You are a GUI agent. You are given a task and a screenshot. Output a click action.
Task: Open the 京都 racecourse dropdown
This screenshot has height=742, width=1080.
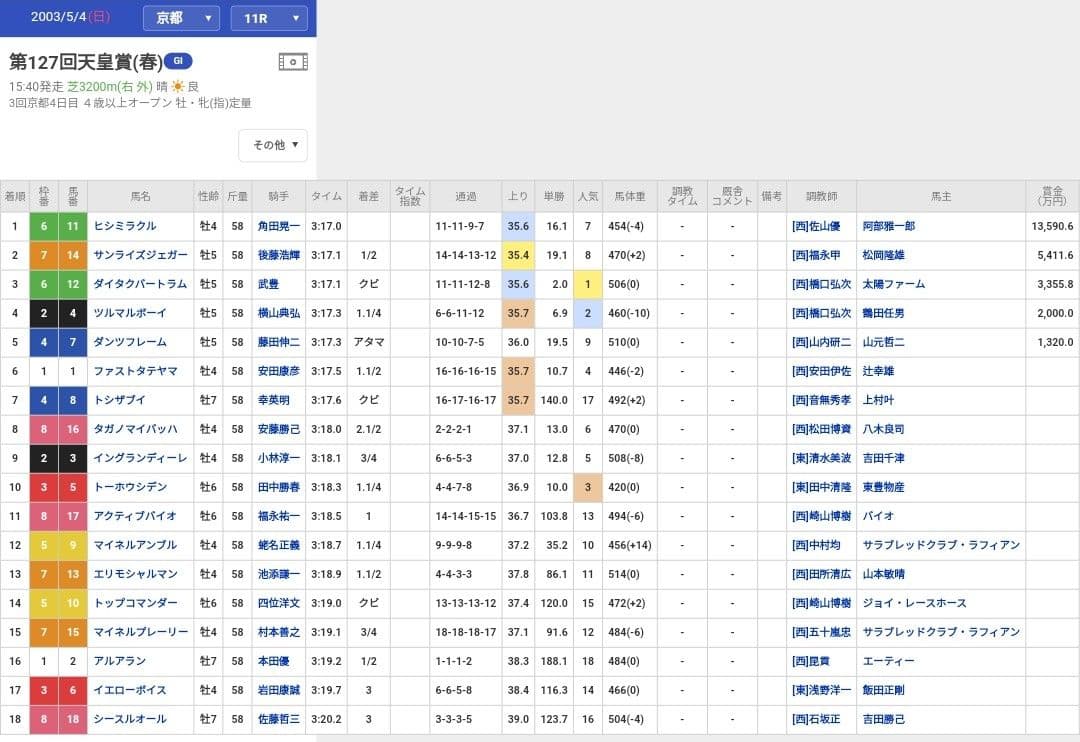point(181,18)
